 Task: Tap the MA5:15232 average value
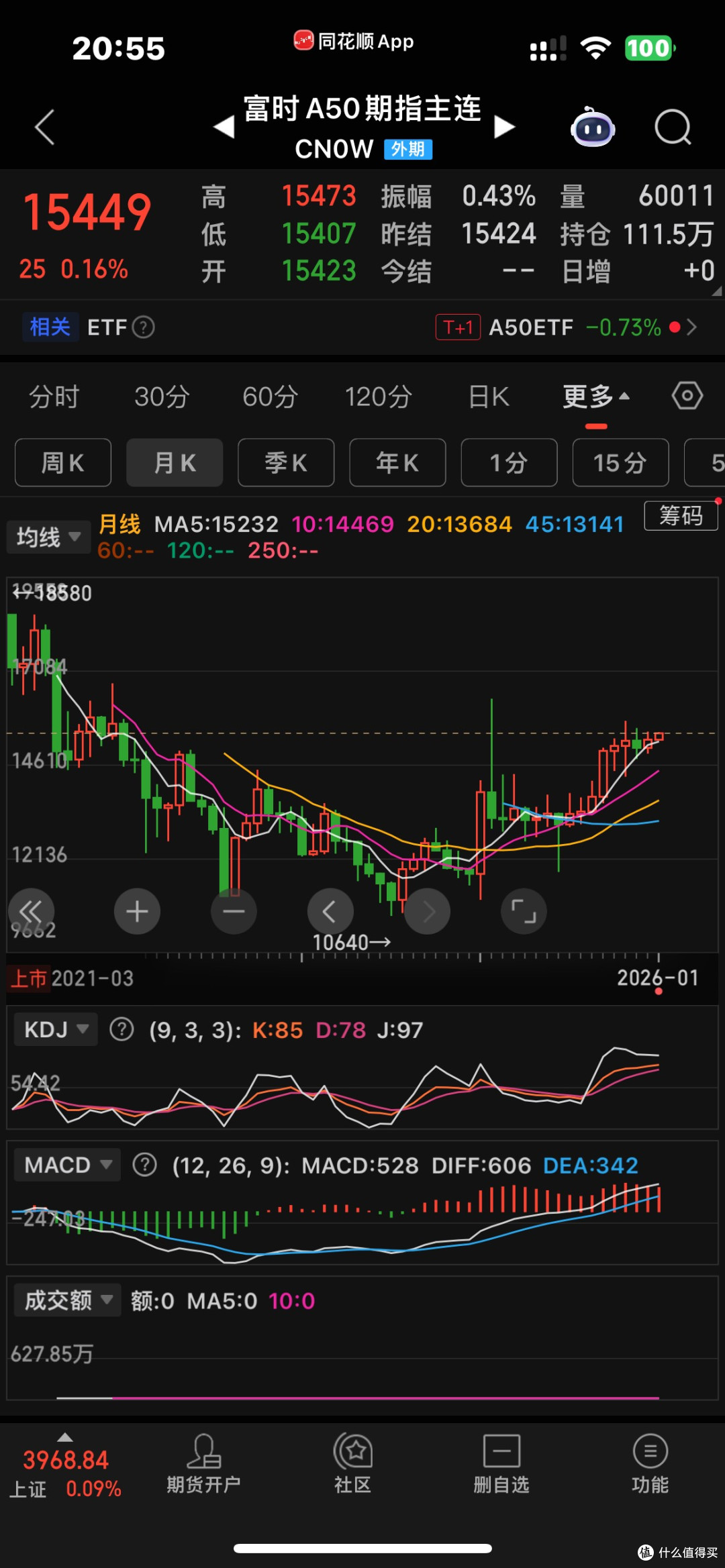(x=216, y=524)
